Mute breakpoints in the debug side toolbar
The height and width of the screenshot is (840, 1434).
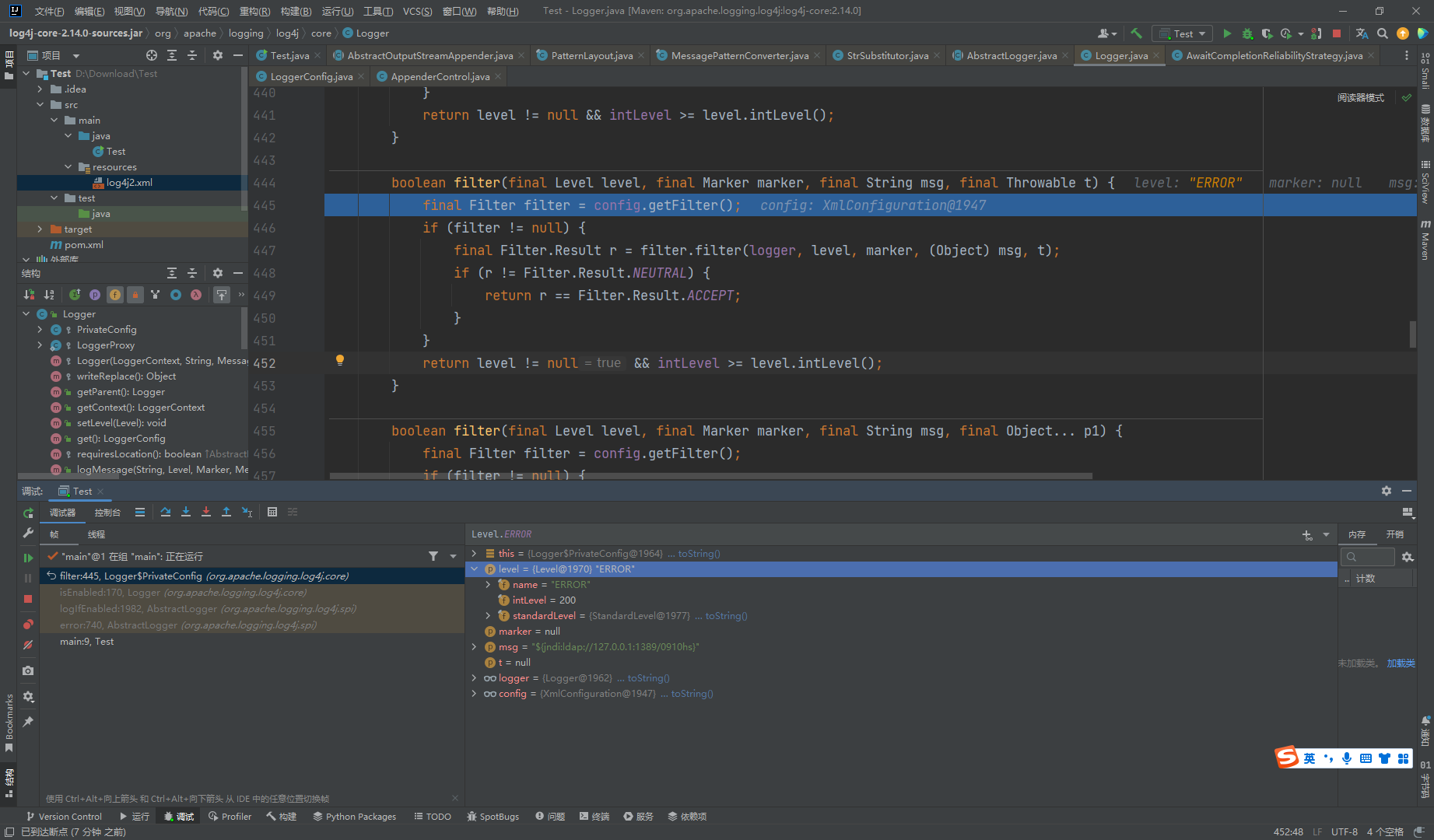coord(28,645)
